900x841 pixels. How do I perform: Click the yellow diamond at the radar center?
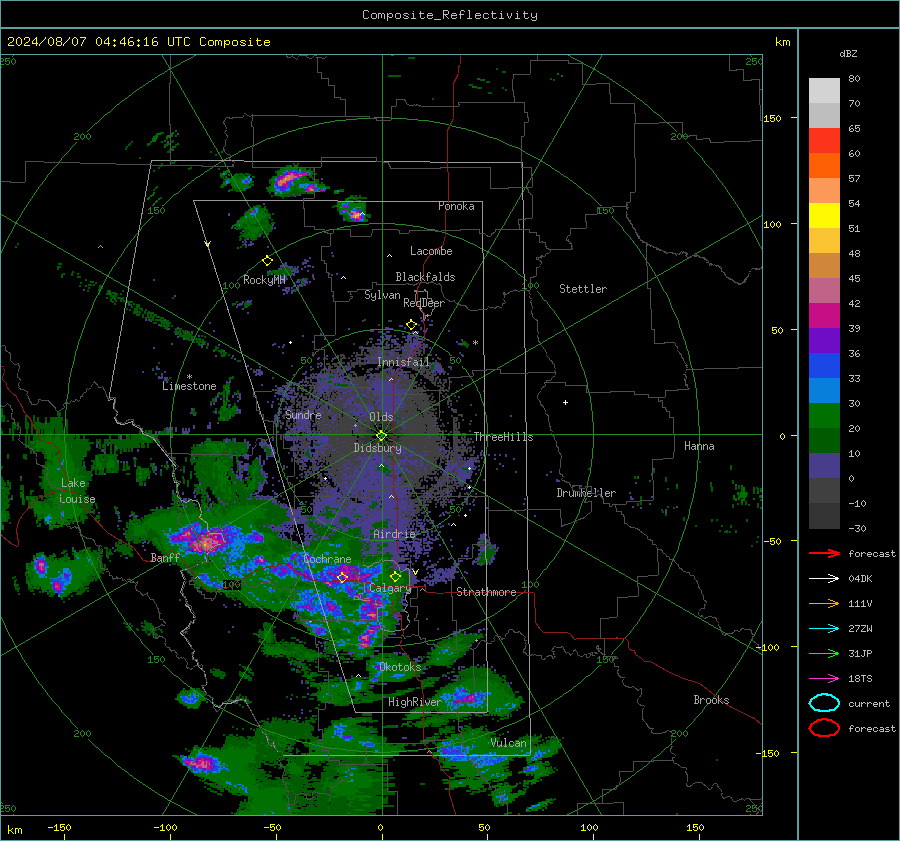tap(381, 436)
